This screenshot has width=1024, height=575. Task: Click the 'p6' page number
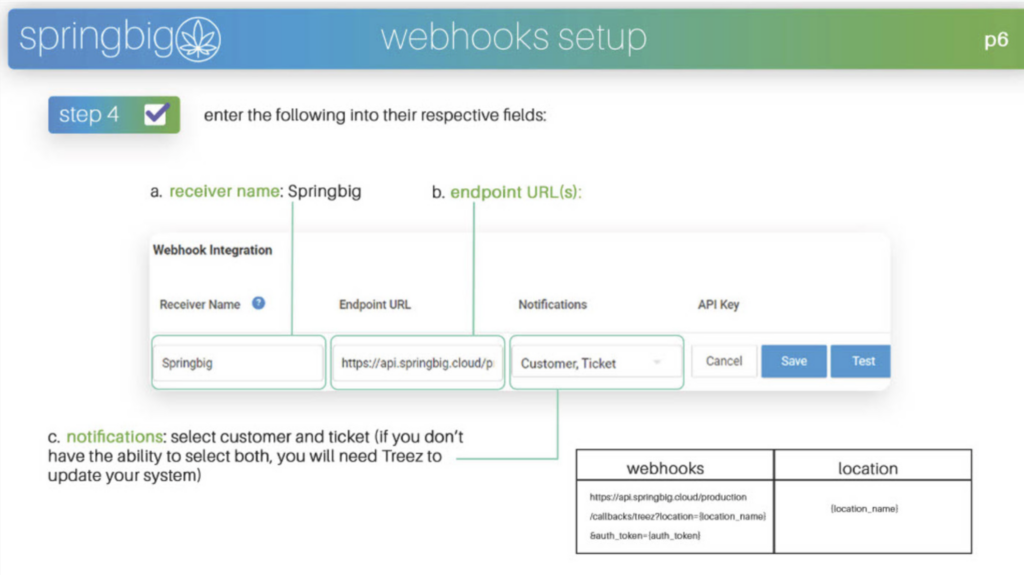coord(996,40)
